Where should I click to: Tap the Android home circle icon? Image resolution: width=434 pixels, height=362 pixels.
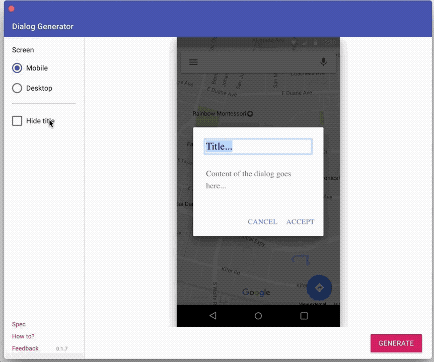[x=258, y=316]
